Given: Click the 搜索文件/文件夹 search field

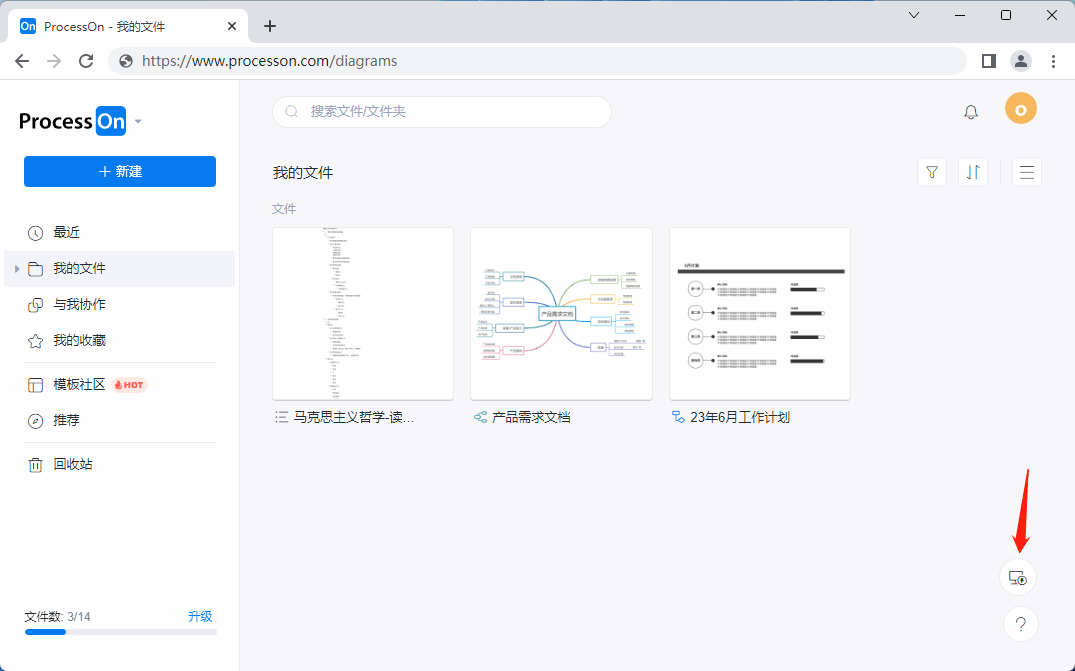Looking at the screenshot, I should click(x=442, y=112).
